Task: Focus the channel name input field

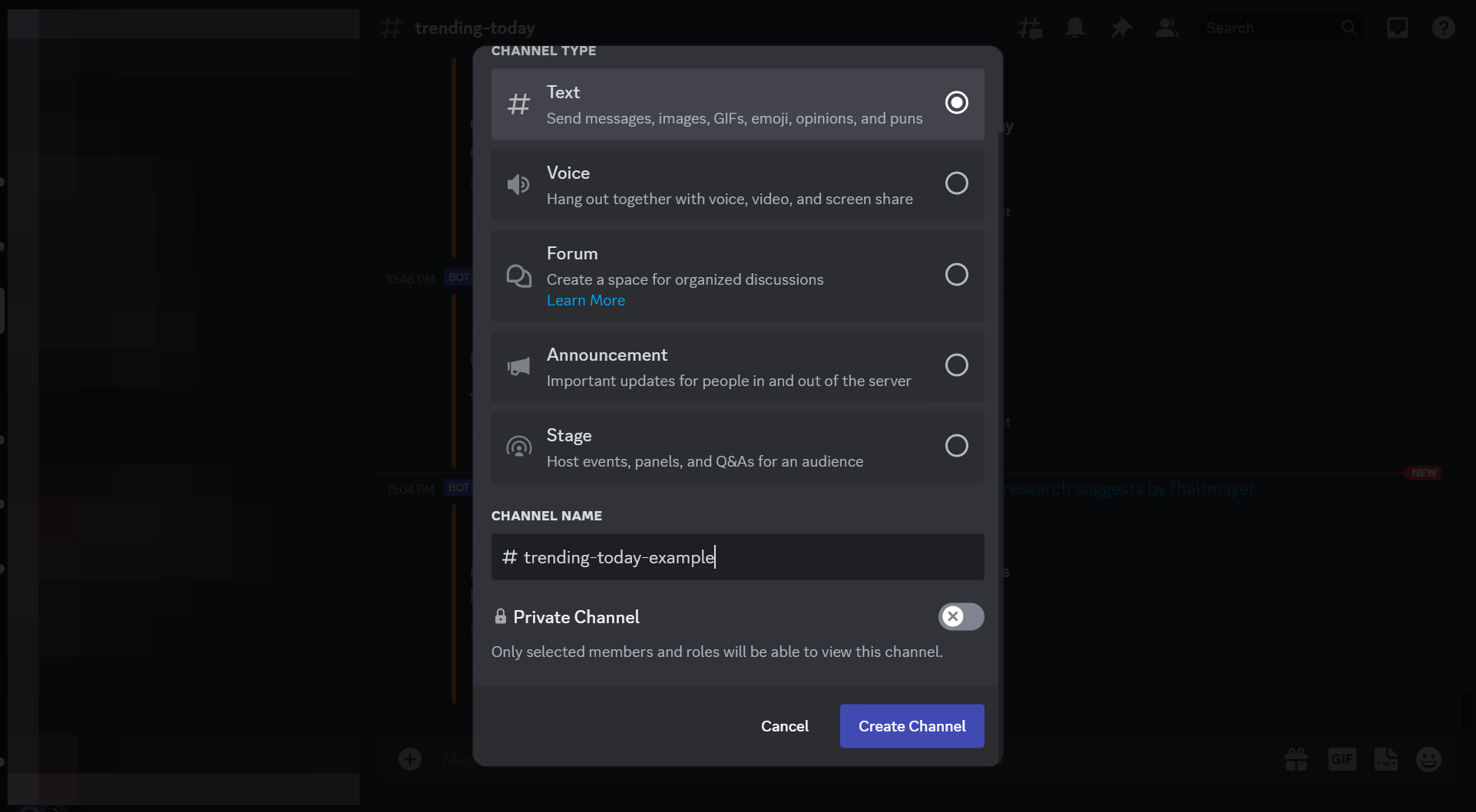Action: click(737, 557)
